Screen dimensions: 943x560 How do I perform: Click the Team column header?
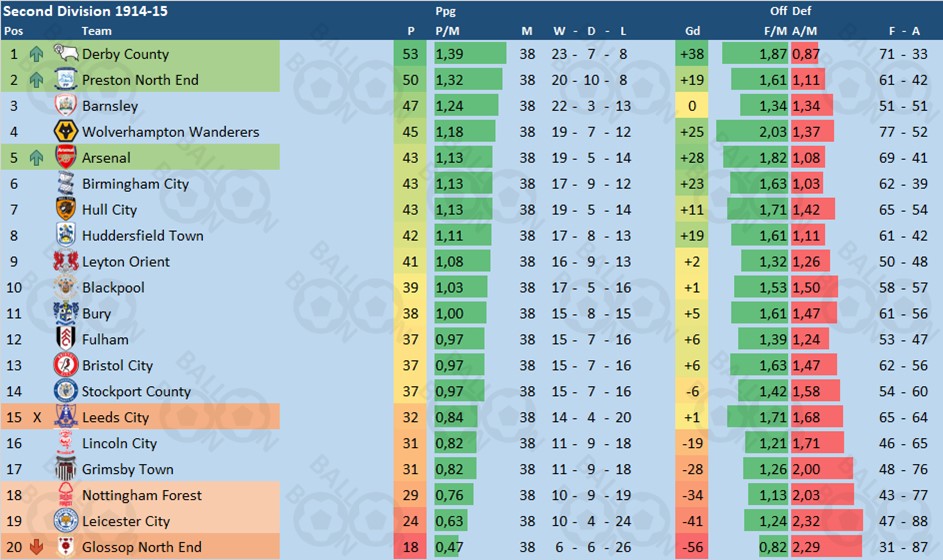96,31
